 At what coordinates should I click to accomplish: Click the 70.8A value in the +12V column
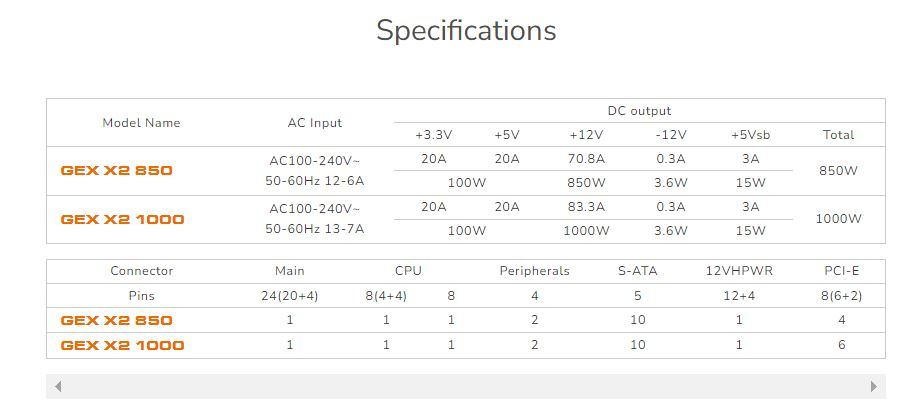click(586, 159)
